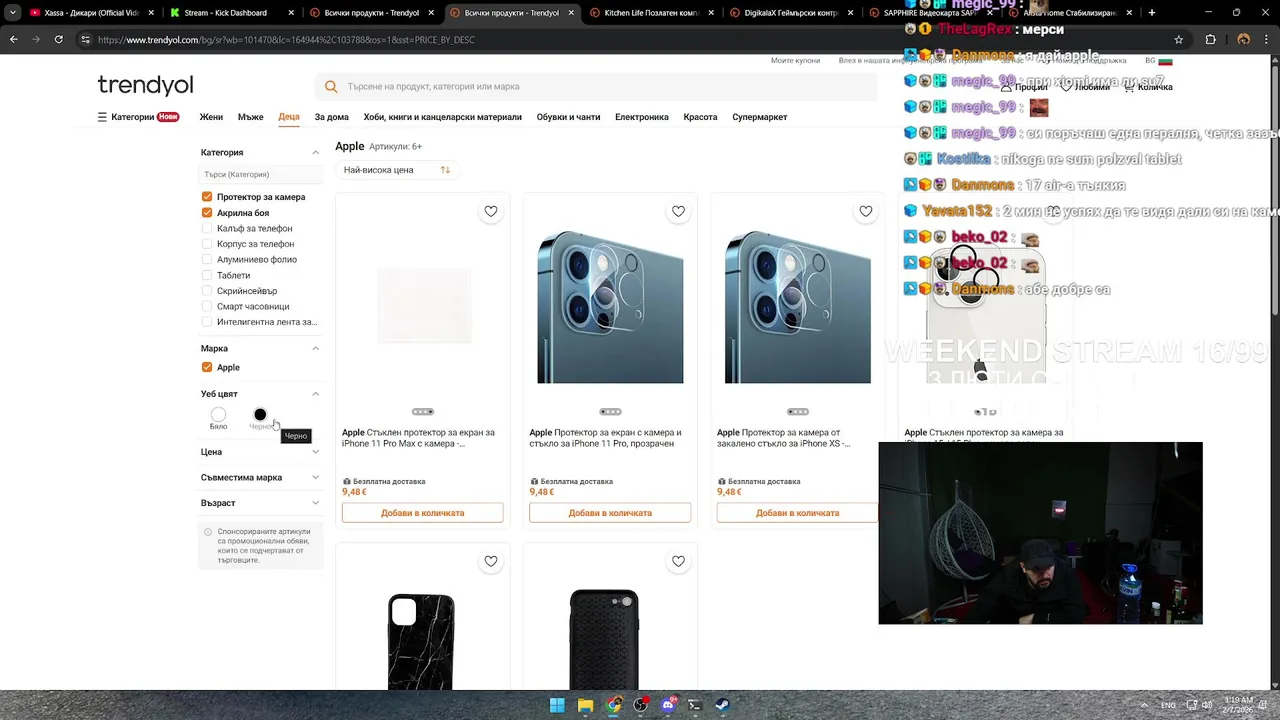The width and height of the screenshot is (1280, 720).
Task: Reload the page in browser
Action: [59, 39]
